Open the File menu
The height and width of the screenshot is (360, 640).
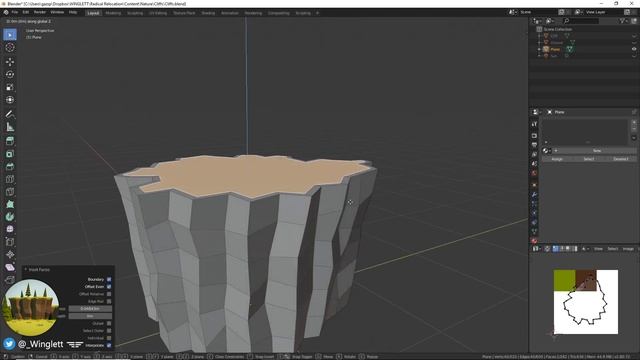tap(15, 13)
